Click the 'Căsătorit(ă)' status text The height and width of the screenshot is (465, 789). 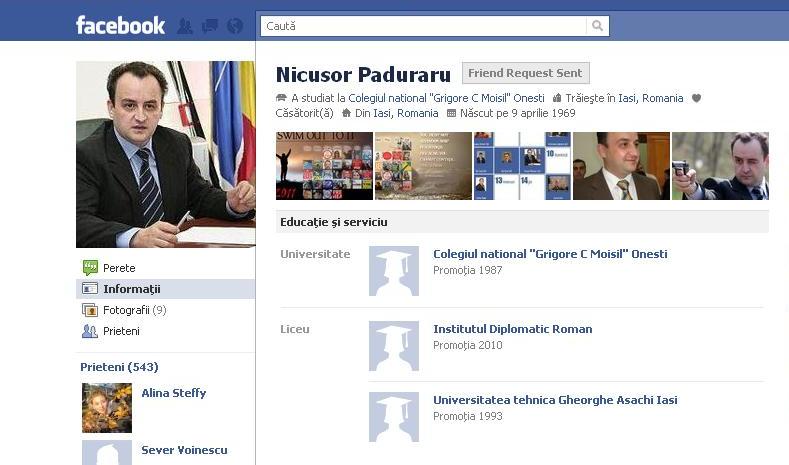(x=304, y=113)
